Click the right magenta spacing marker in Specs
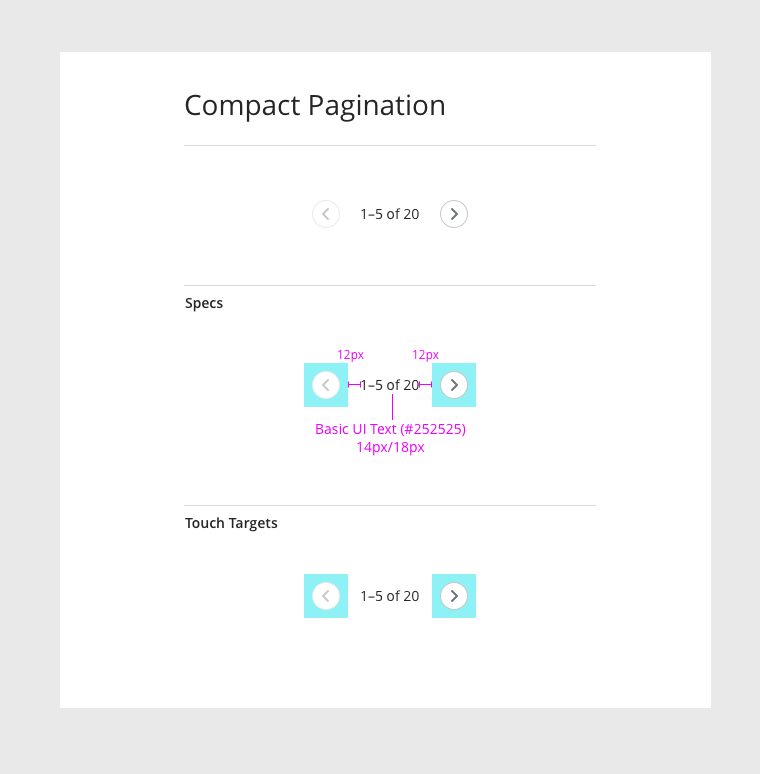The width and height of the screenshot is (760, 774). (x=425, y=384)
